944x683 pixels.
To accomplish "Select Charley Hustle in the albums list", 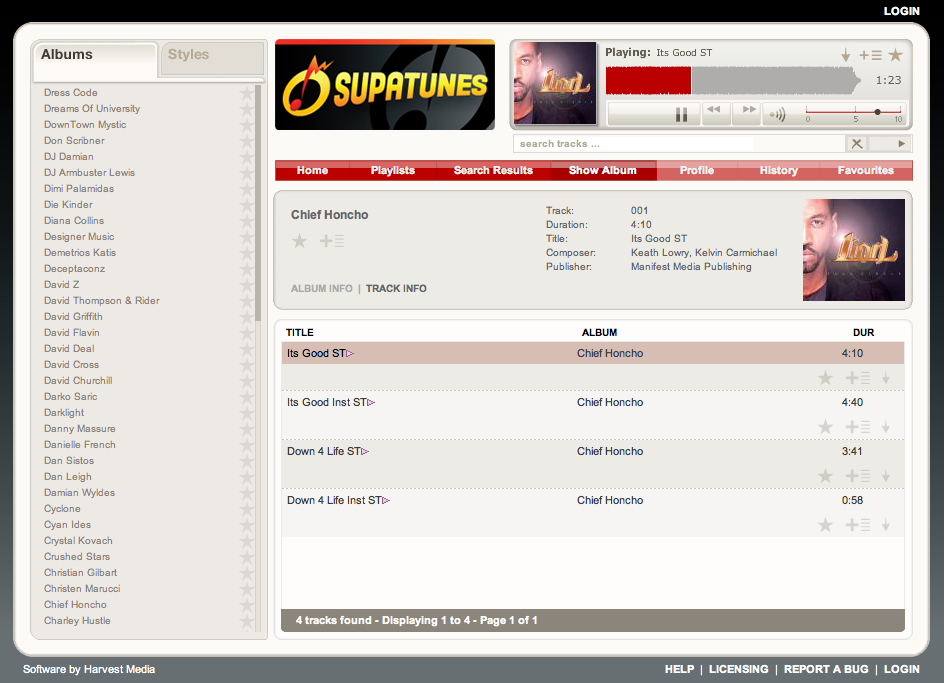I will [77, 620].
